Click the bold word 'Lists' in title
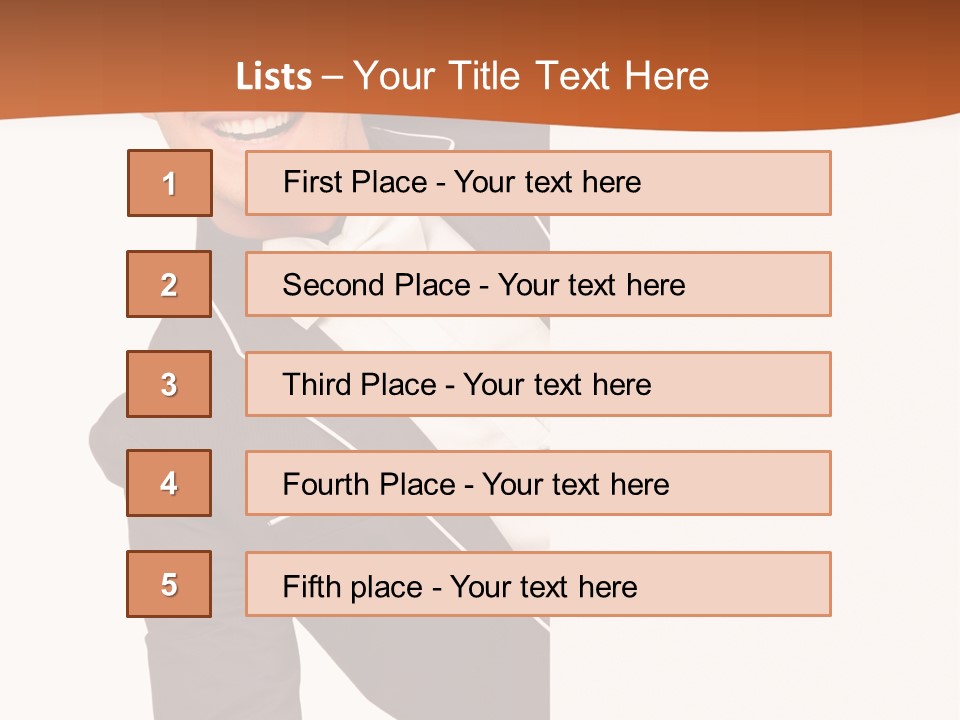960x720 pixels. pyautogui.click(x=273, y=77)
